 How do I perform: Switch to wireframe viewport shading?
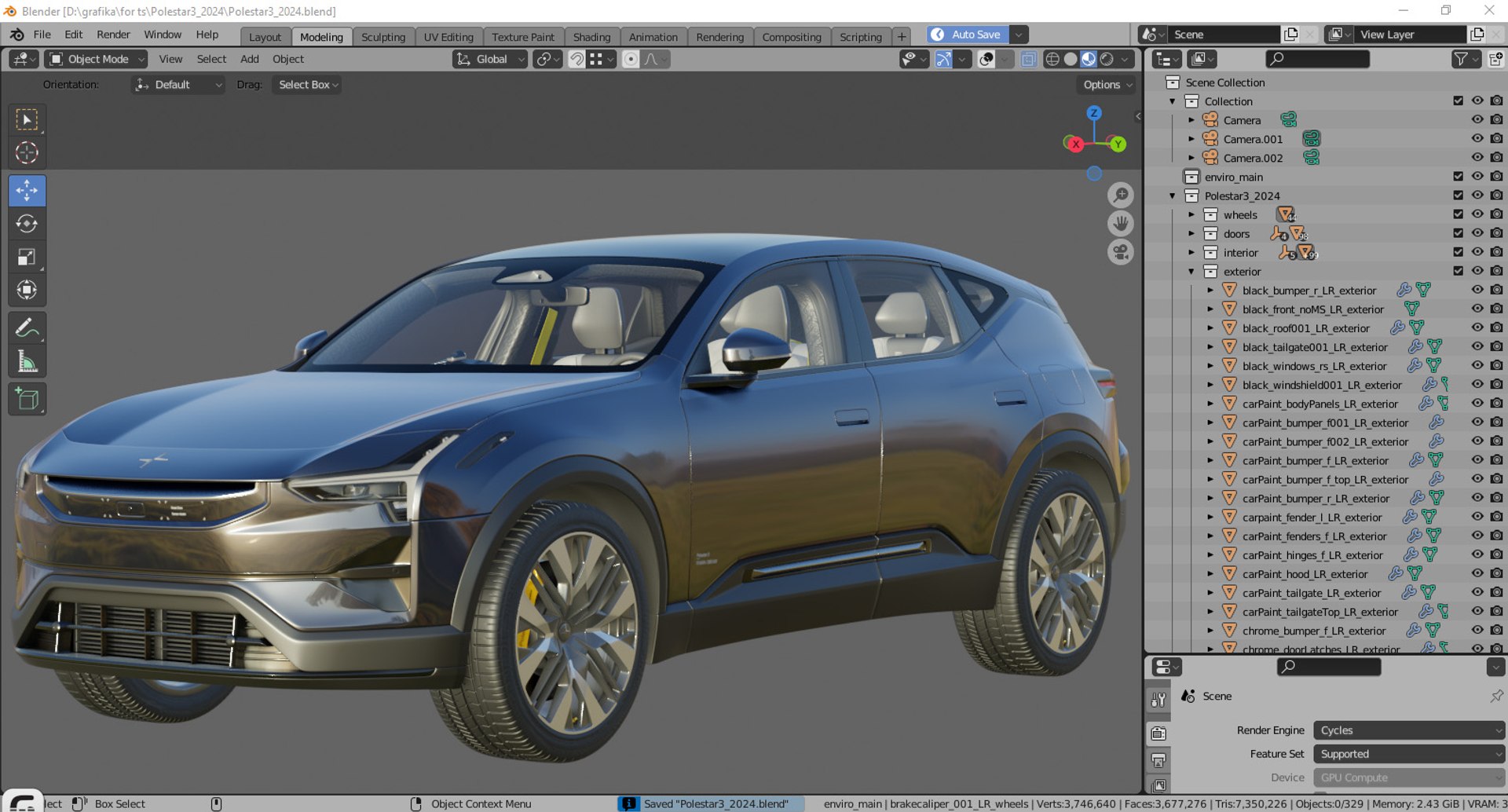[x=1052, y=59]
